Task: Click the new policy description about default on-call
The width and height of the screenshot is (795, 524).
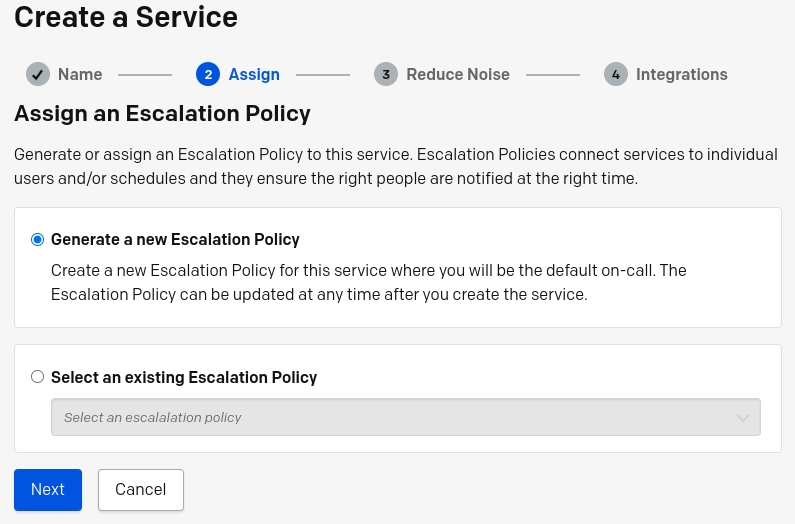Action: (x=369, y=282)
